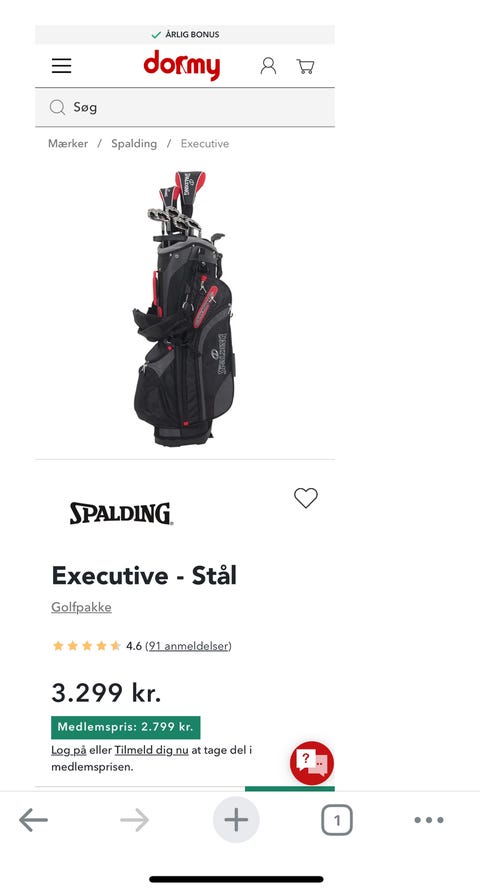The height and width of the screenshot is (893, 480).
Task: Tap the dormy logo
Action: pyautogui.click(x=182, y=65)
